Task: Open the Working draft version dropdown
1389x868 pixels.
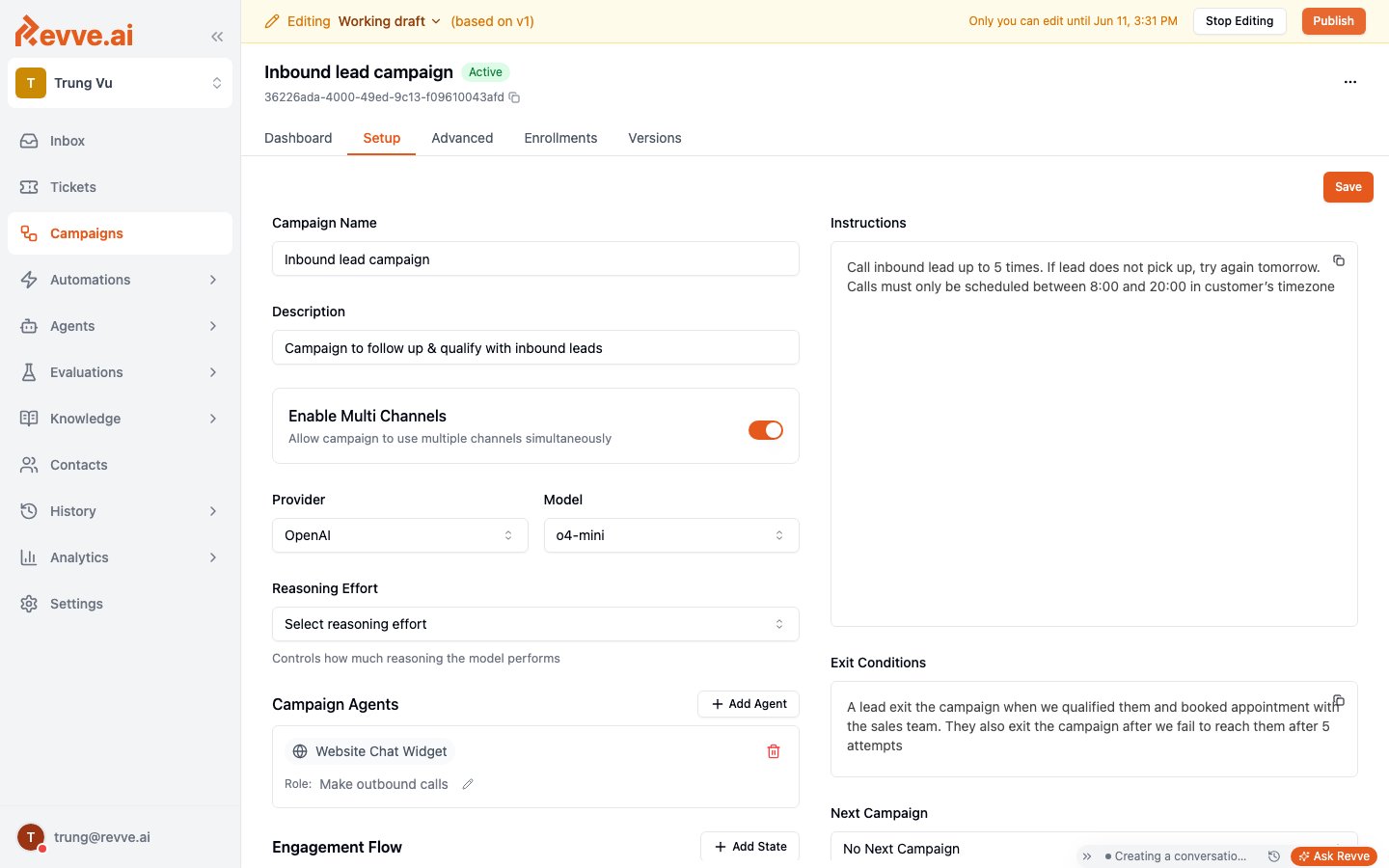Action: click(390, 21)
